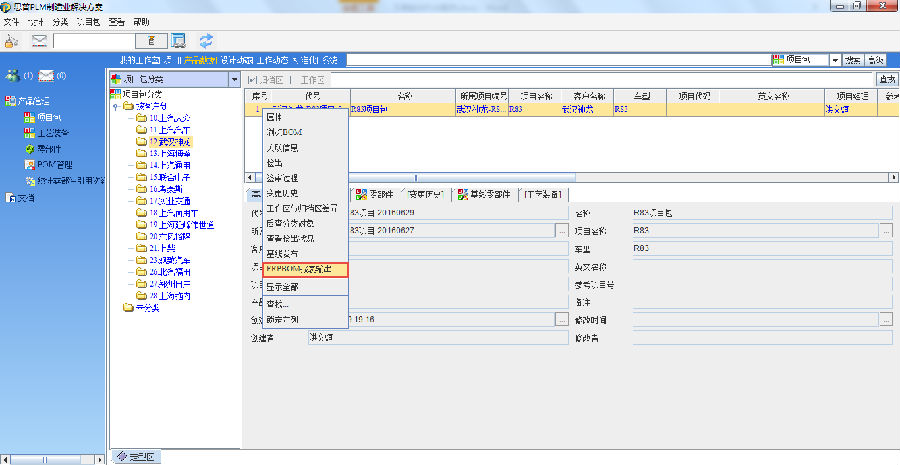Screen dimensions: 900x465
Task: Collapse the root folder tree node
Action: tap(116, 106)
